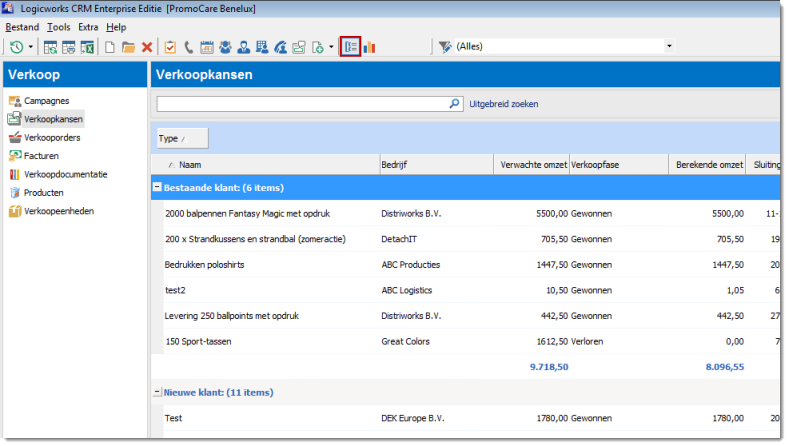Add a calendar appointment
788x446 pixels.
207,47
